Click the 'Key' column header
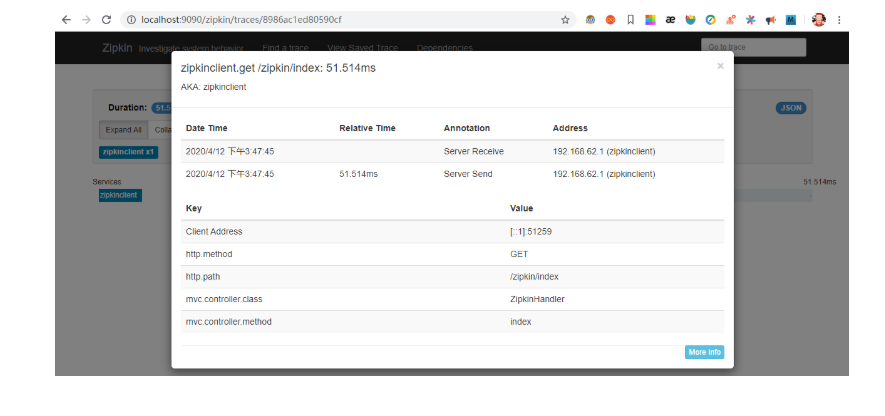 point(194,208)
